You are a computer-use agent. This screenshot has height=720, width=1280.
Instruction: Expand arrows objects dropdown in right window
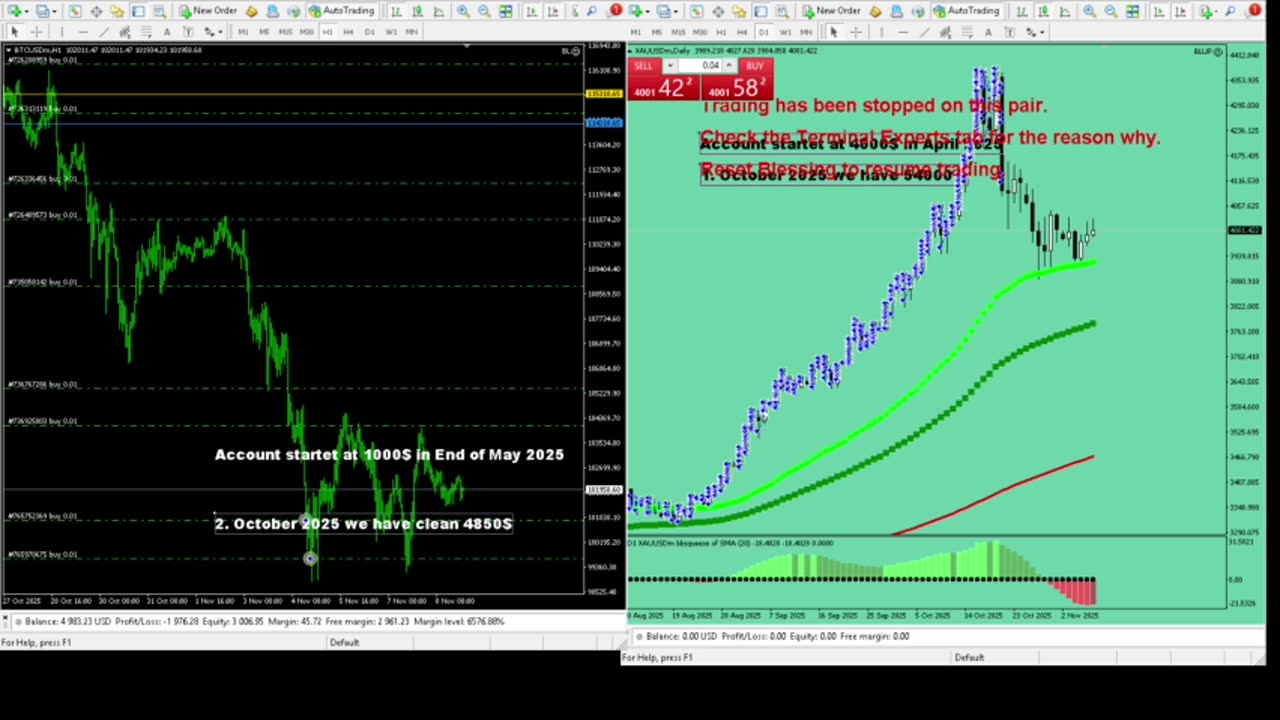point(1042,32)
